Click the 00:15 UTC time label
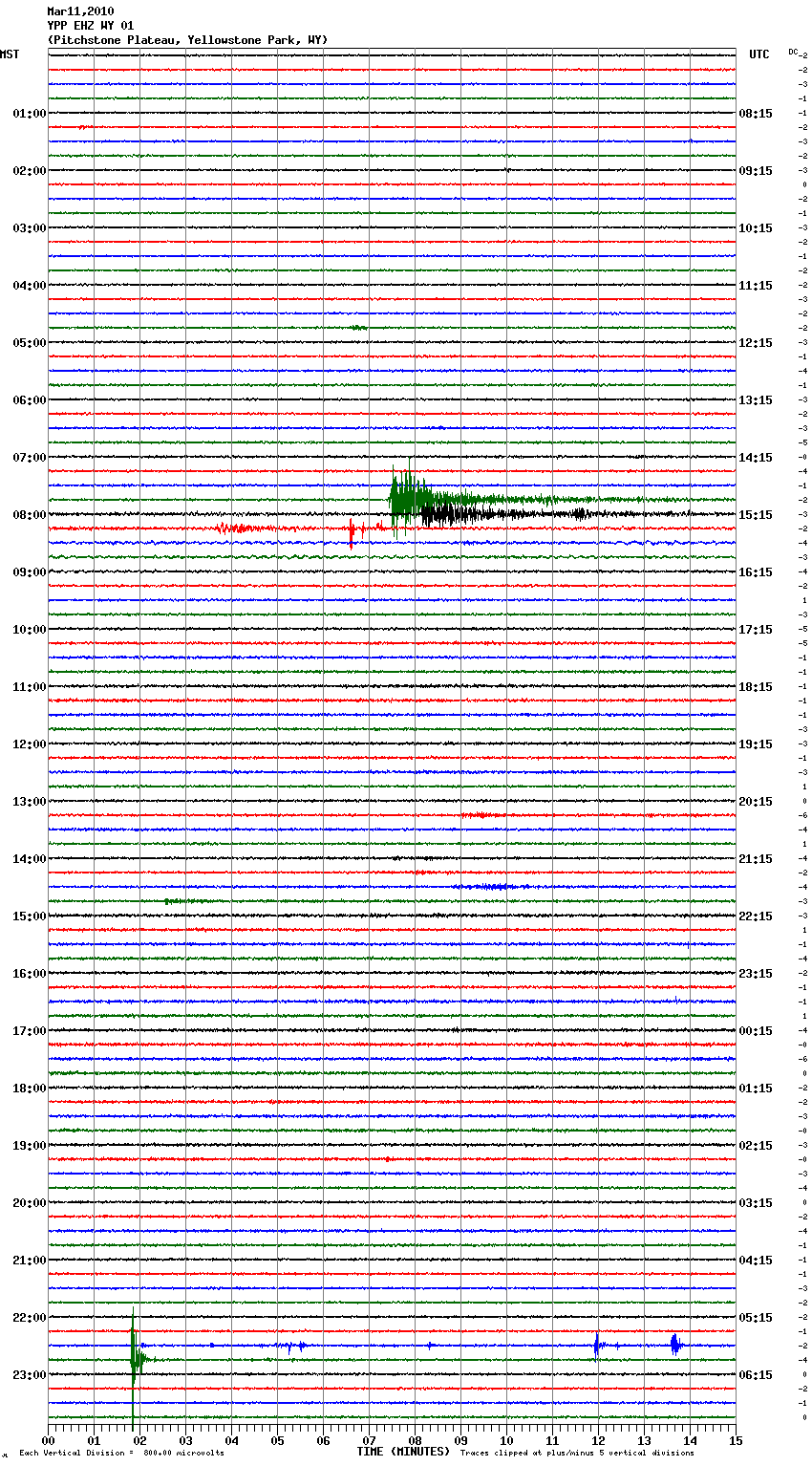Viewport: 812px width, 1466px height. point(756,1031)
